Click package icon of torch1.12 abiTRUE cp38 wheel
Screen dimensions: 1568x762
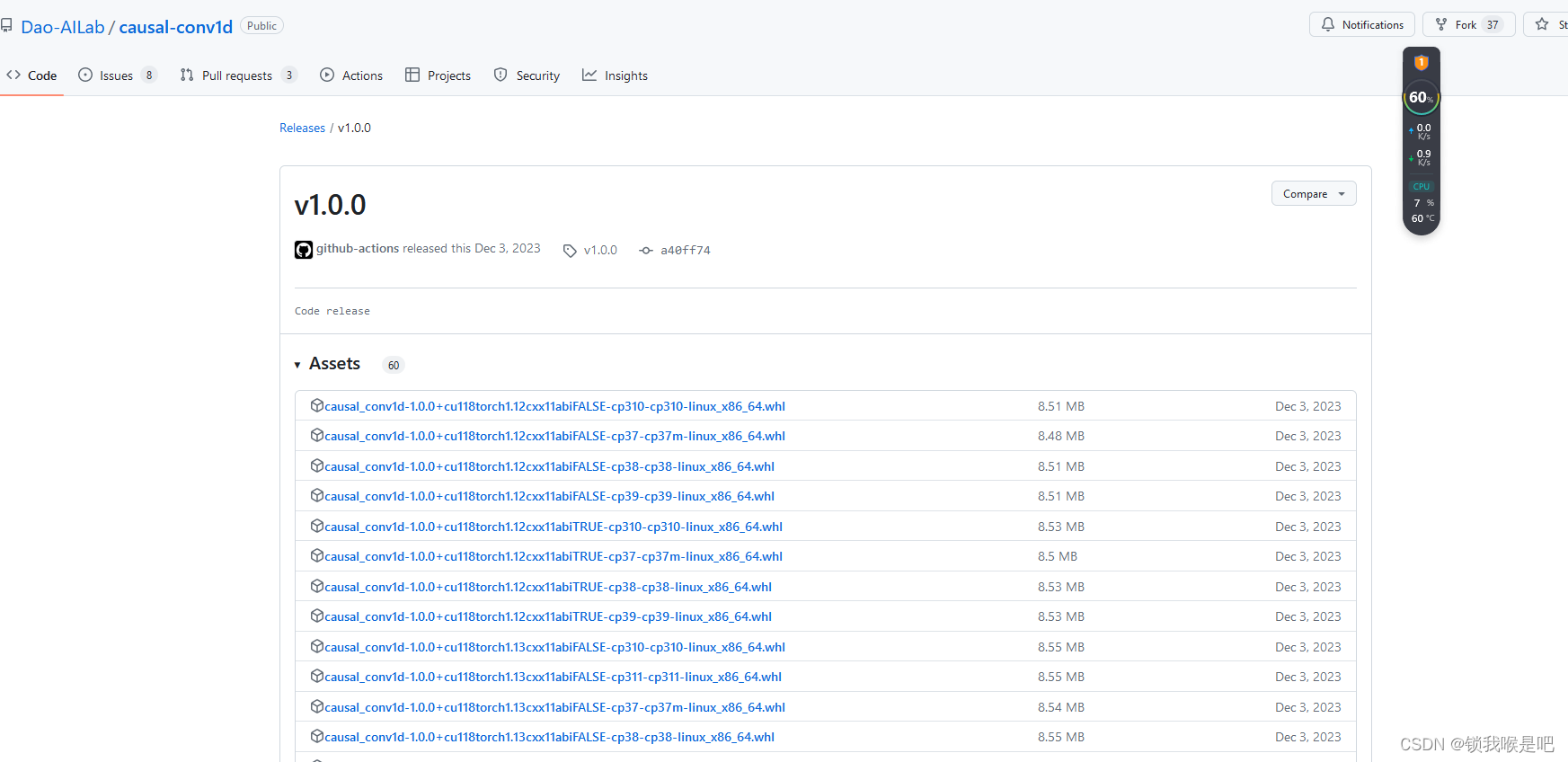click(317, 586)
